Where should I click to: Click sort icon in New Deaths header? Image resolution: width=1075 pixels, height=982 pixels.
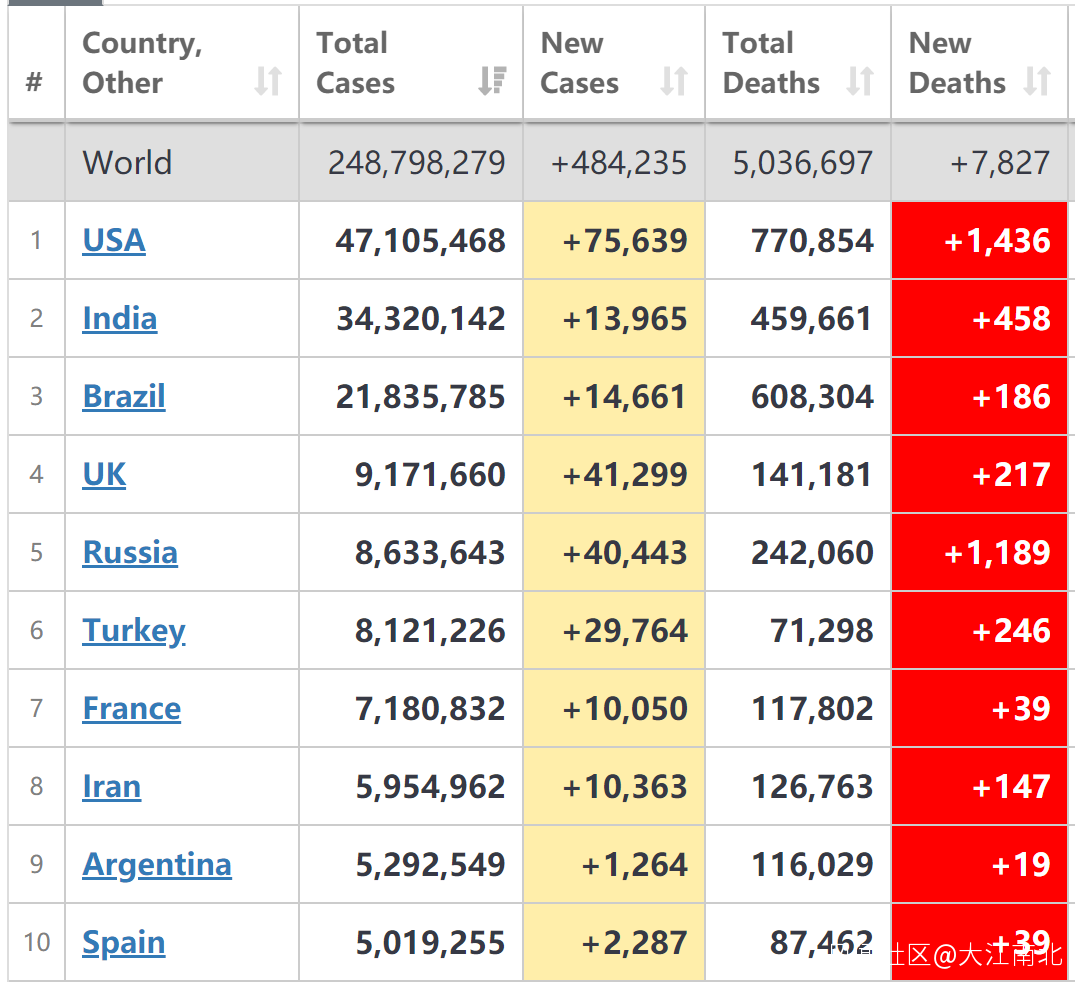(1038, 81)
